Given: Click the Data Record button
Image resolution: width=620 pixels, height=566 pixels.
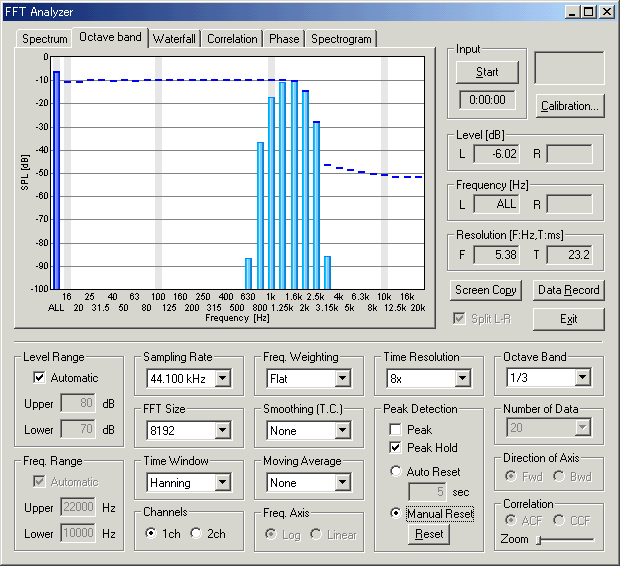Looking at the screenshot, I should tap(569, 290).
